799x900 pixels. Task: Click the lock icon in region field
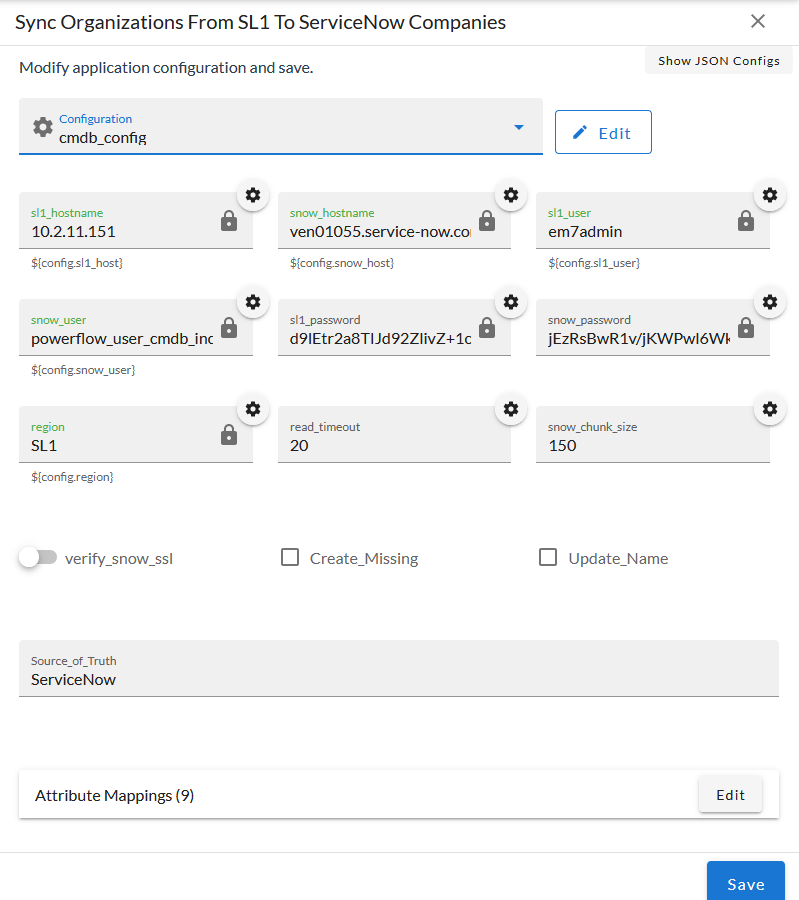228,435
